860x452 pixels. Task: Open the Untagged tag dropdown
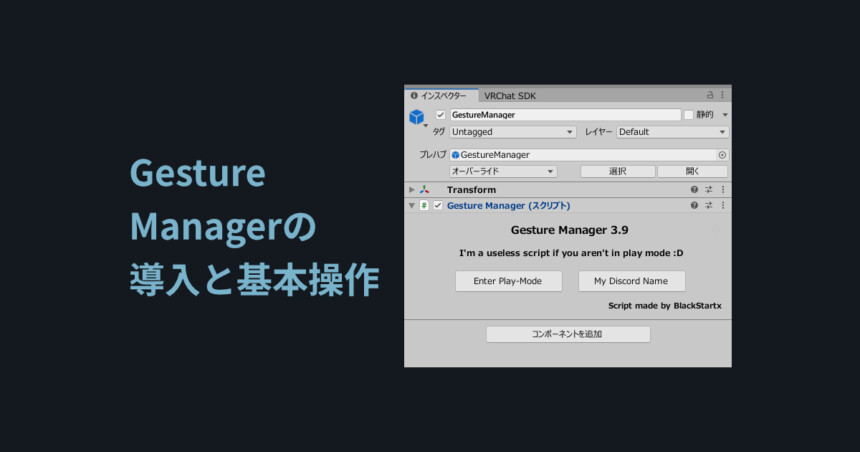pyautogui.click(x=512, y=132)
